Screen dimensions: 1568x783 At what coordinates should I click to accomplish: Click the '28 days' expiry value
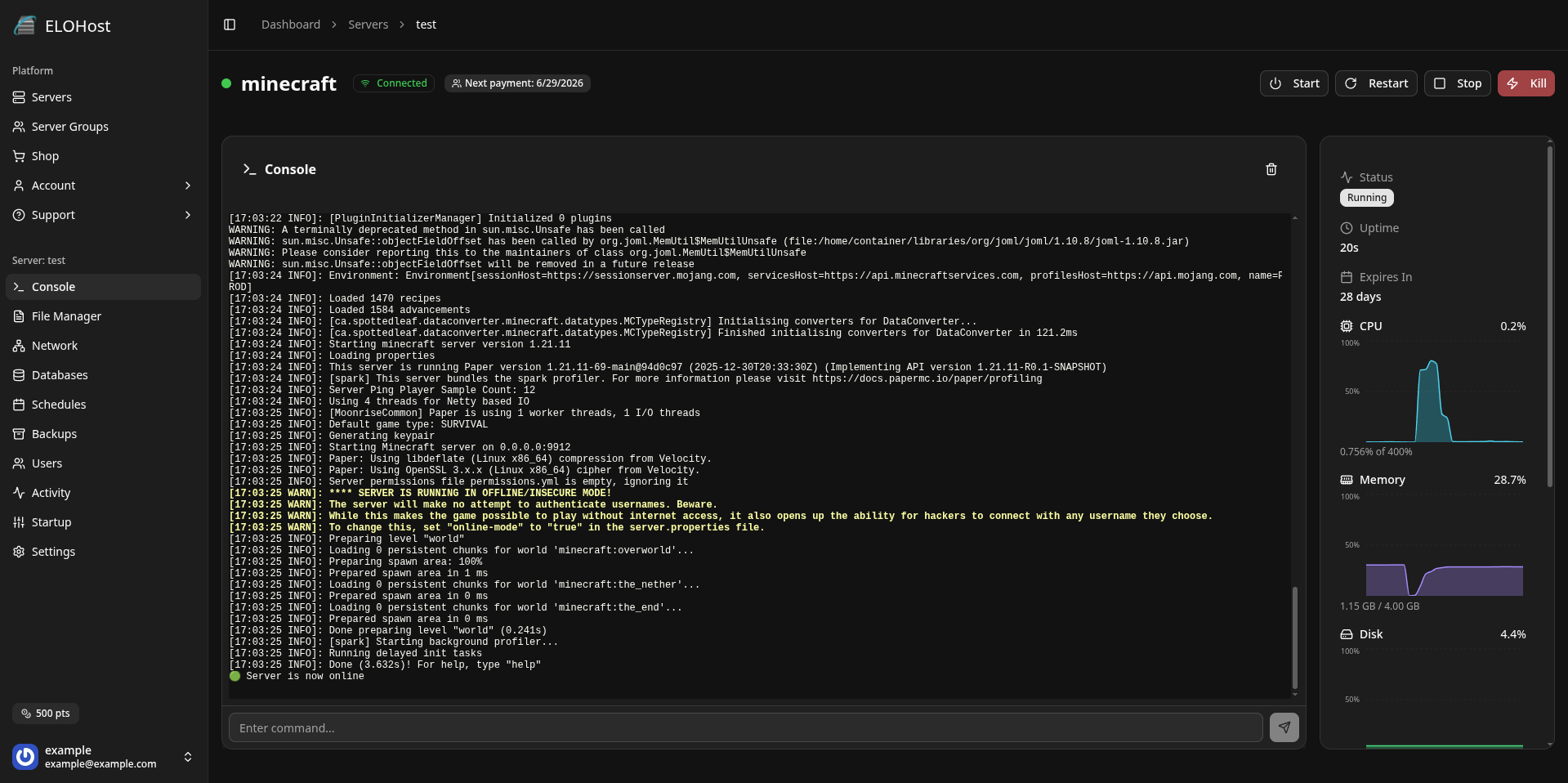pyautogui.click(x=1360, y=297)
